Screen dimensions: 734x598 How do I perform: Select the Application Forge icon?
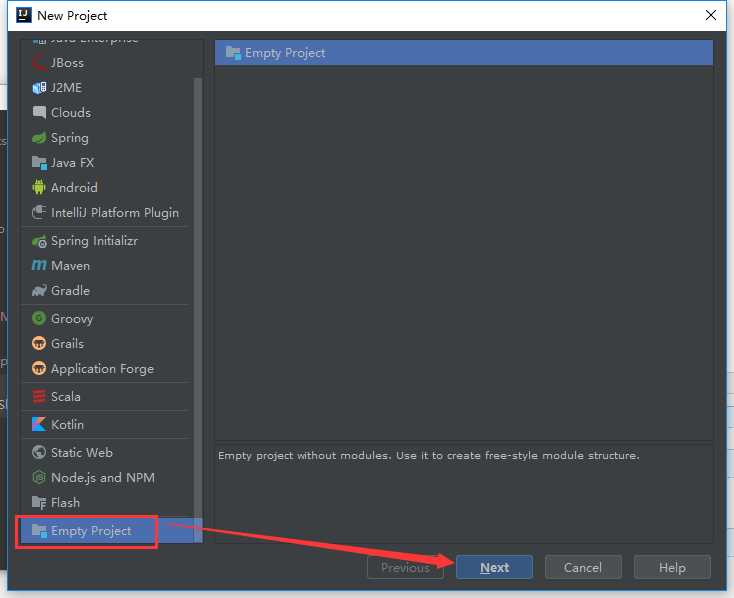[x=39, y=368]
